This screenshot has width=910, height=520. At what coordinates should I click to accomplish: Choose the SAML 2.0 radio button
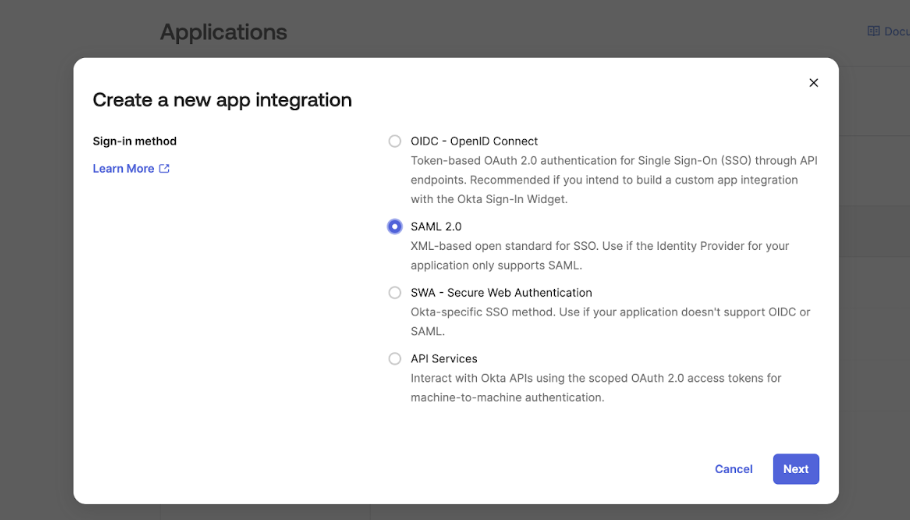point(395,227)
